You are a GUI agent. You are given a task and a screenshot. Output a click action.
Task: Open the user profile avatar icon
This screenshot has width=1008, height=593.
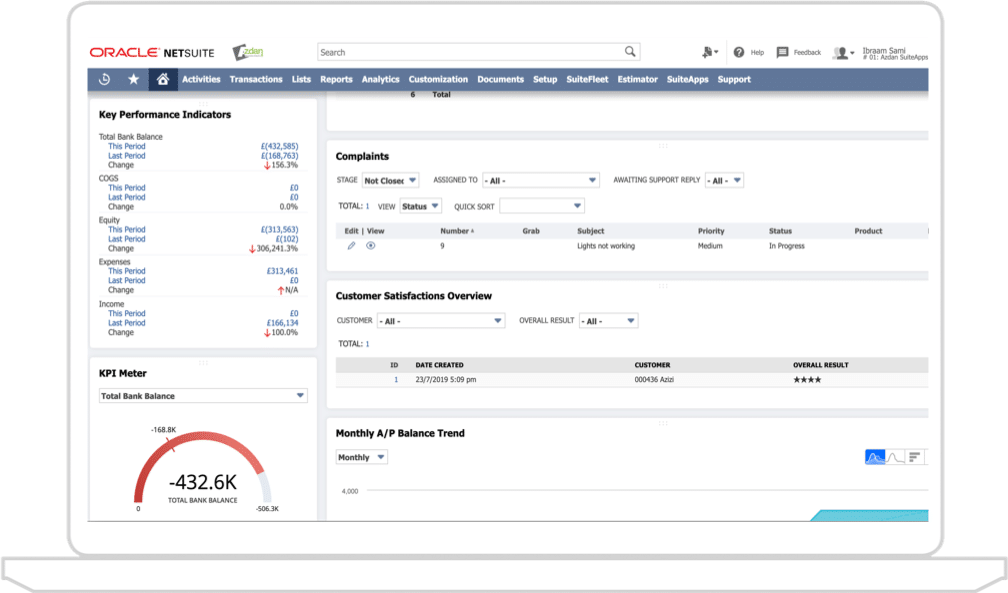tap(841, 53)
